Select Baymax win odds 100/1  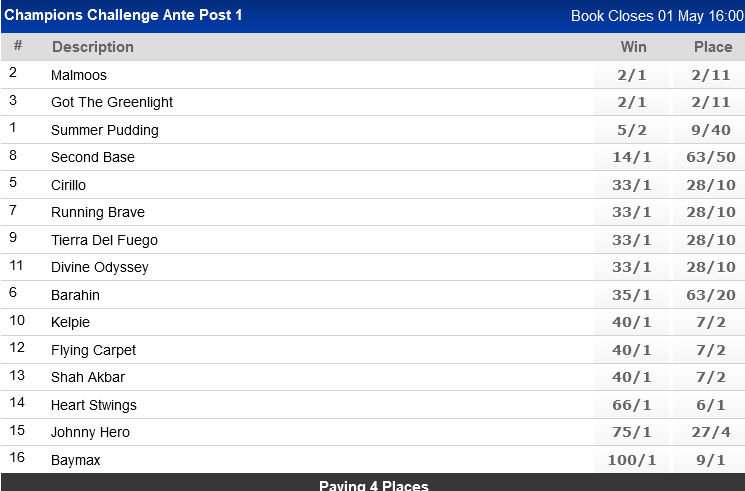point(632,460)
